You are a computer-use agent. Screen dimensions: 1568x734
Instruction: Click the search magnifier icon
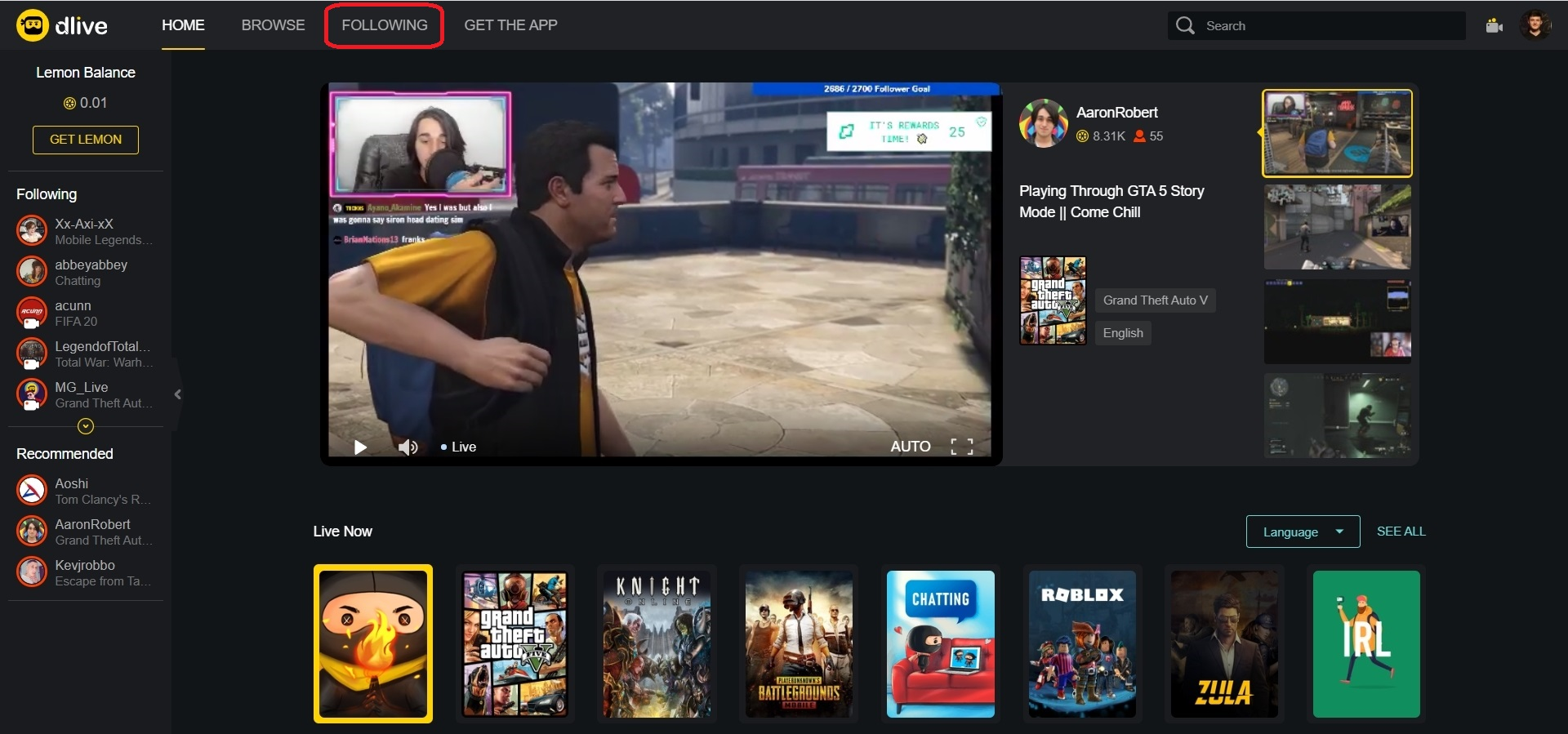pos(1185,25)
